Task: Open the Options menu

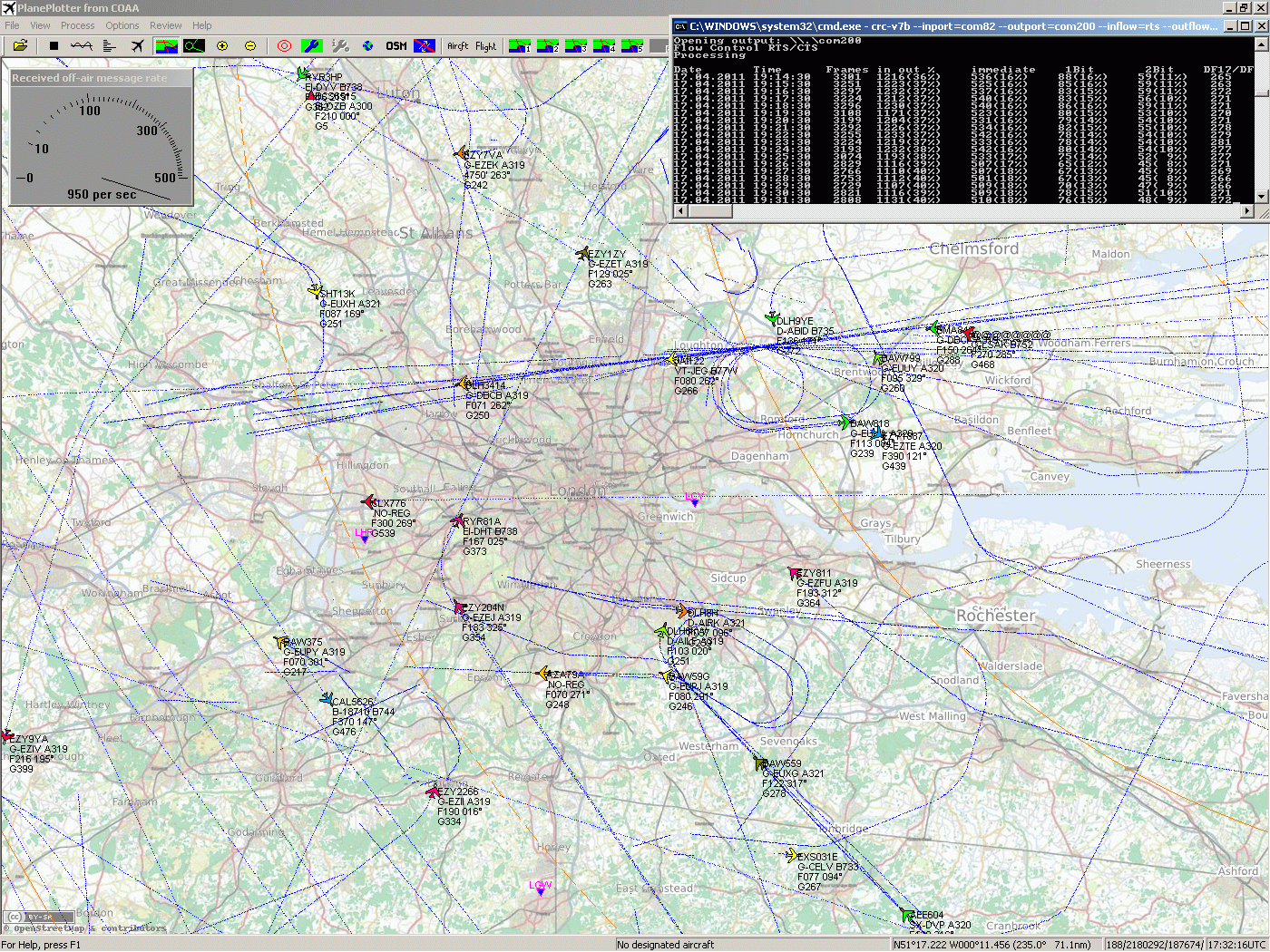Action: (x=122, y=25)
